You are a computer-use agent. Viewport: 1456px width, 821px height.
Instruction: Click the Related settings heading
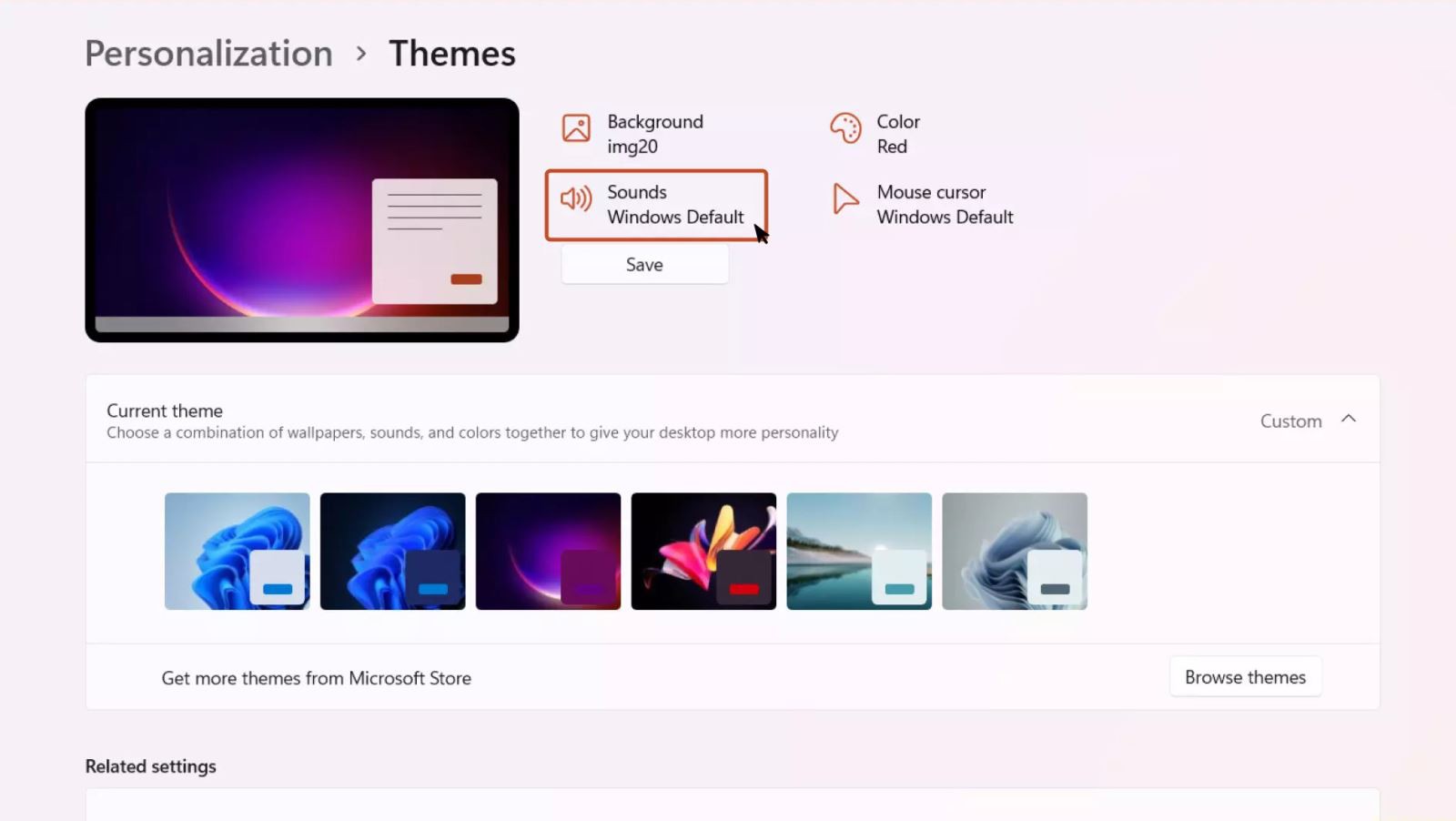(x=151, y=766)
